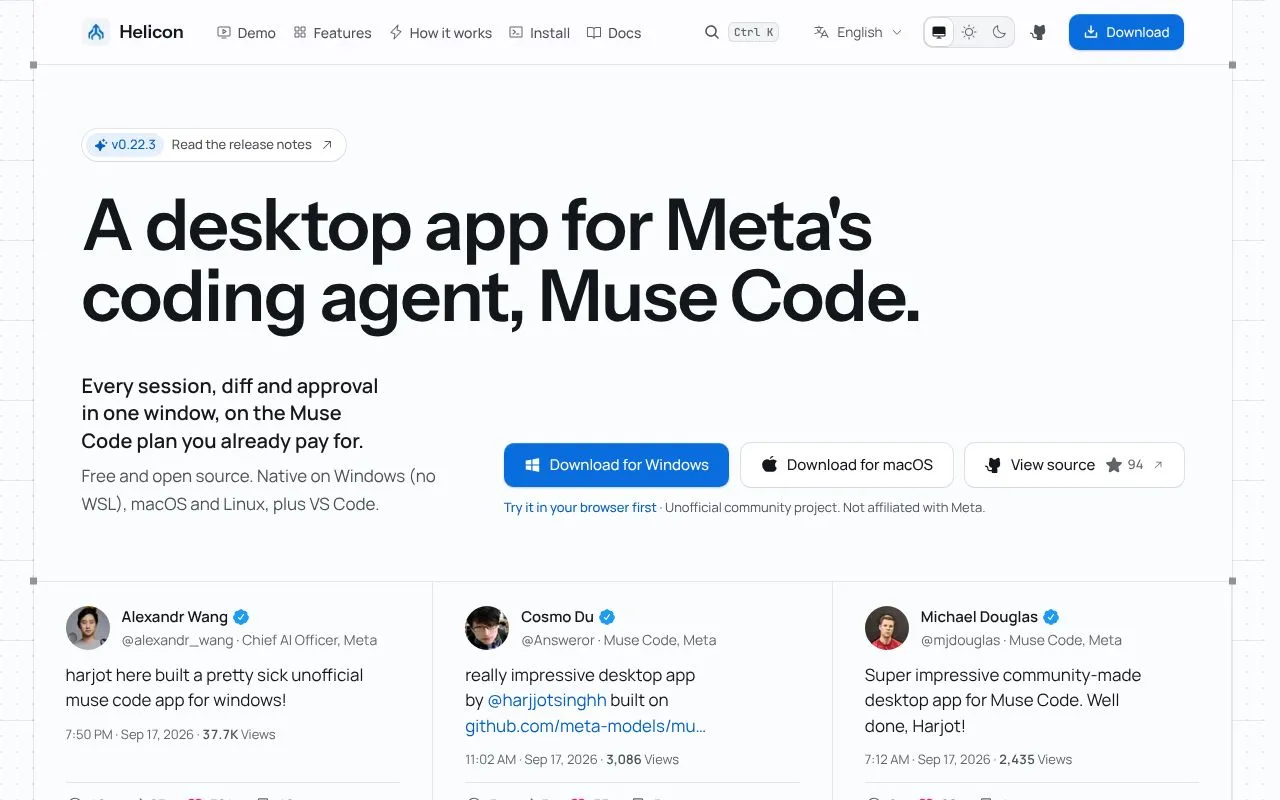1280x800 pixels.
Task: Click the 37.7K Views count
Action: (239, 734)
